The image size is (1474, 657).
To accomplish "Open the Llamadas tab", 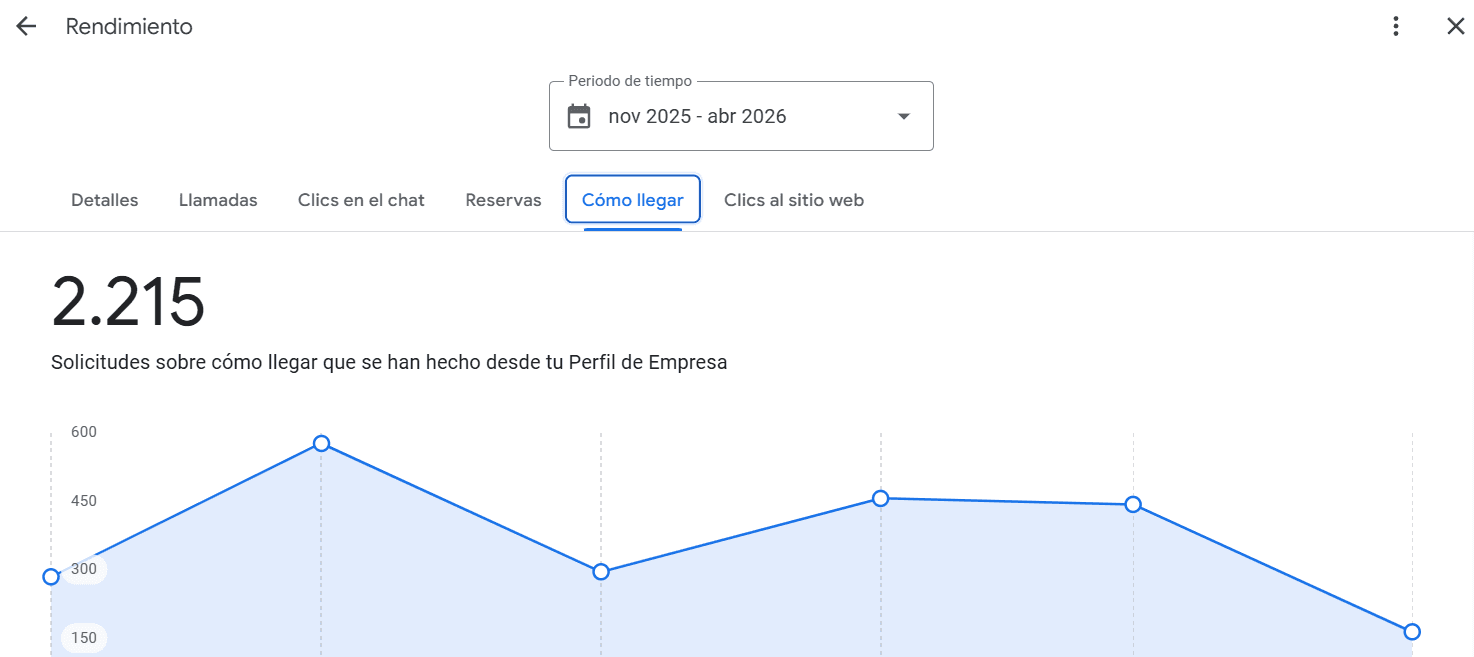I will [x=218, y=200].
